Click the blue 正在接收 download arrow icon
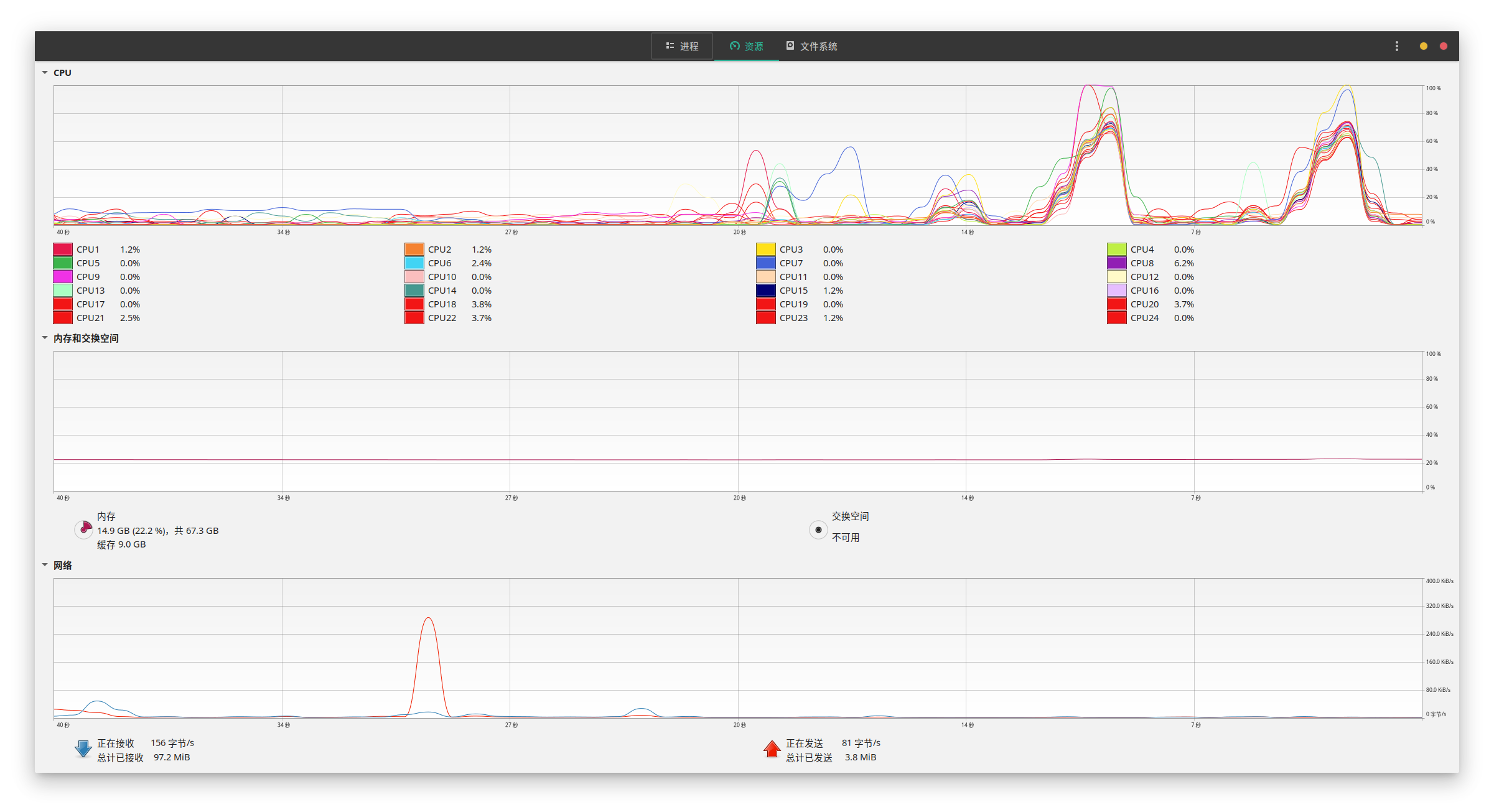Screen dimensions: 1494x812 [83, 749]
